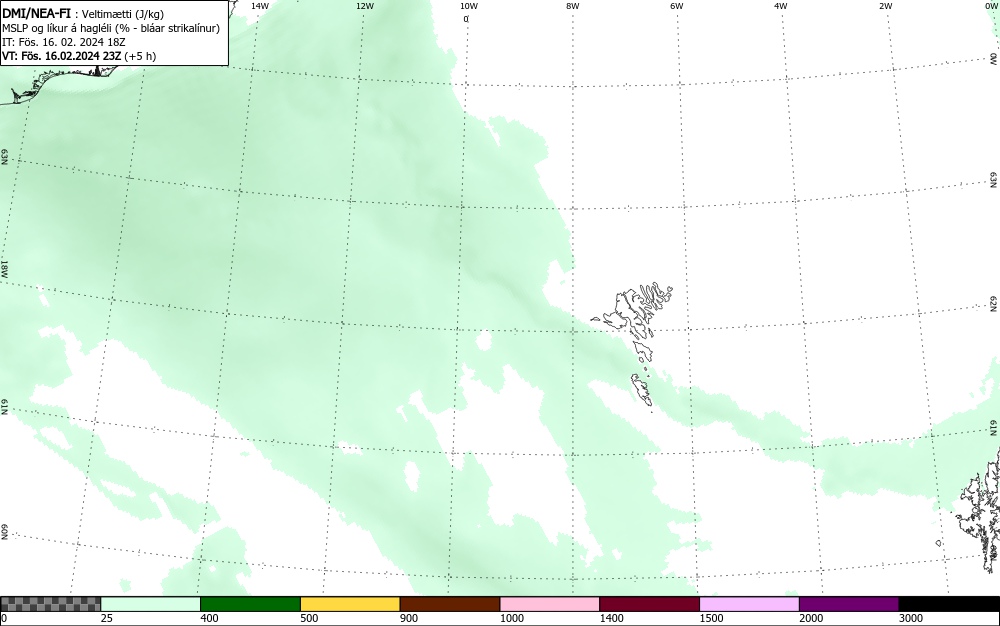Click the "VT: Fös. 16.02.2024 23Z (+5 h)" line
Screen dimensions: 1000x626
pos(79,56)
